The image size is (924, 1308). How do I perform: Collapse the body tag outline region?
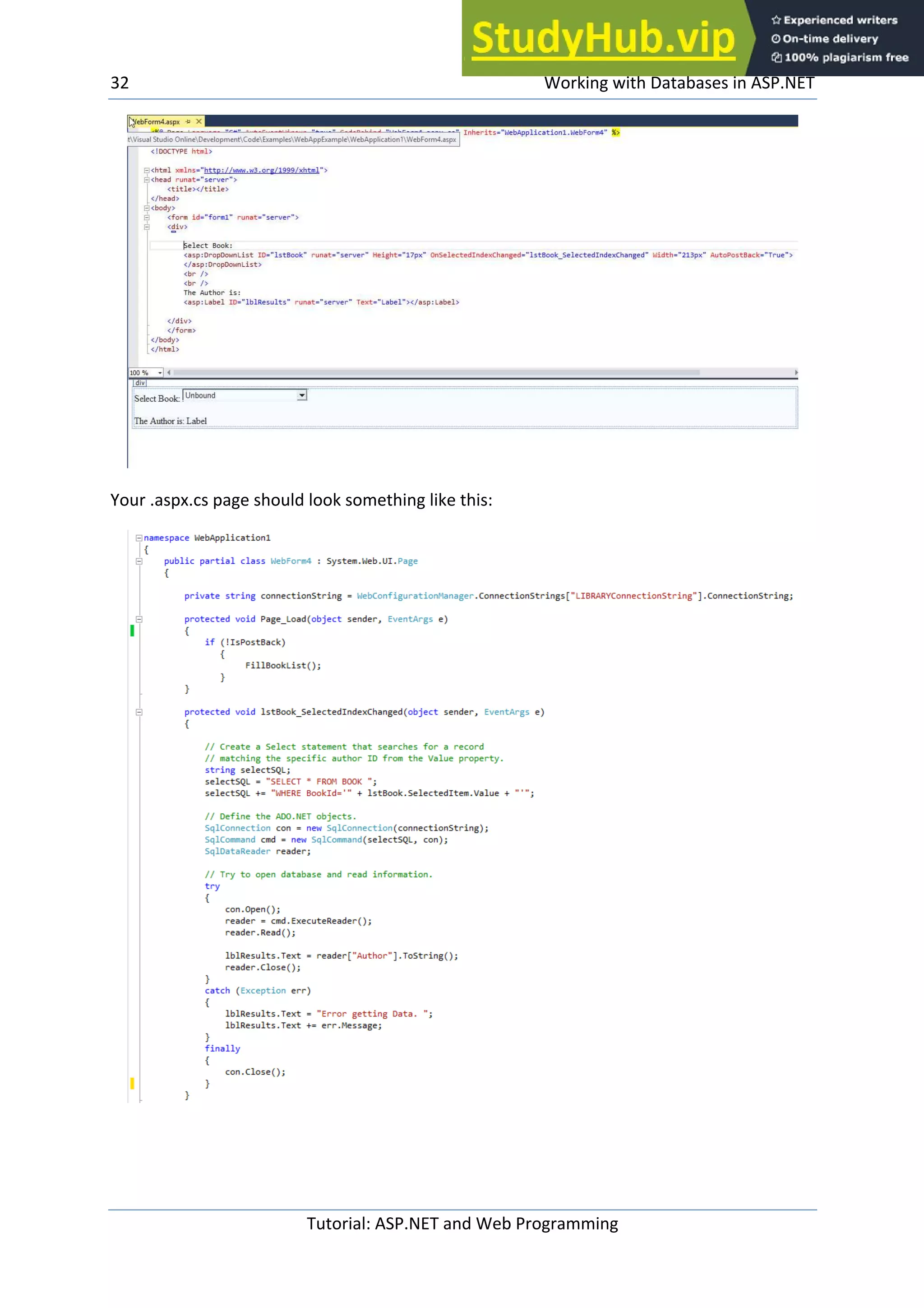(146, 208)
